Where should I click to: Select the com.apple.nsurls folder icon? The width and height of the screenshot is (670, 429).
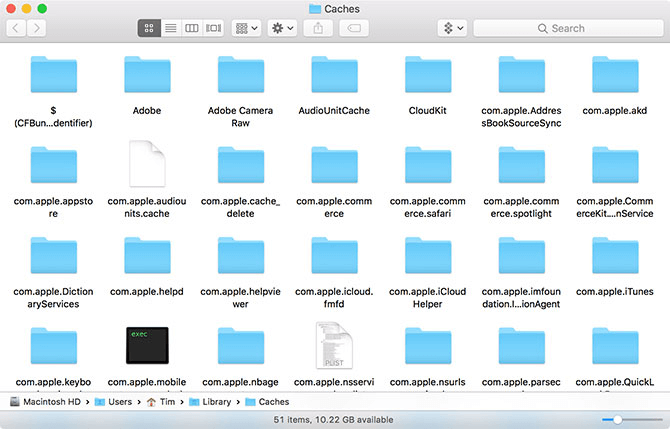pyautogui.click(x=428, y=346)
